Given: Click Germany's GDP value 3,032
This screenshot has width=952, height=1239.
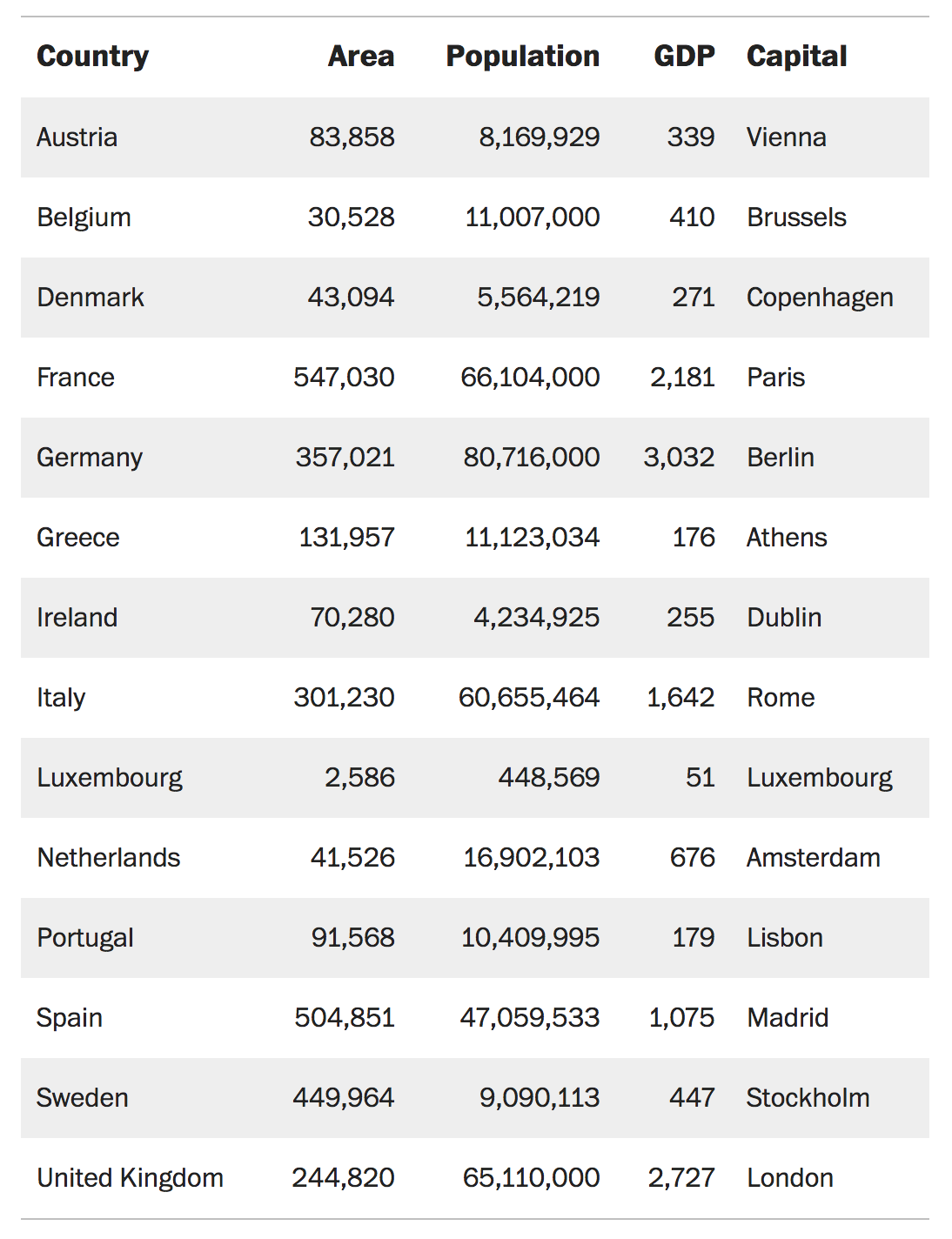Looking at the screenshot, I should pyautogui.click(x=679, y=458).
